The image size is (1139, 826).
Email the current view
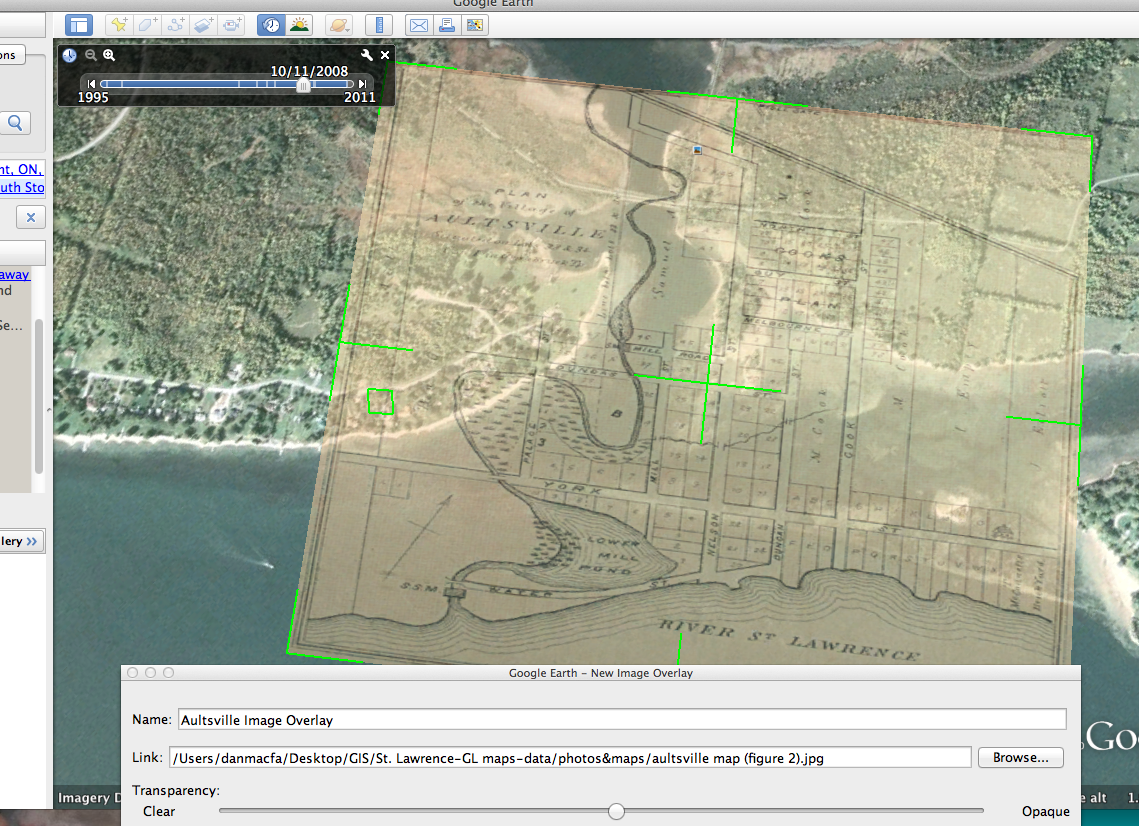point(418,24)
